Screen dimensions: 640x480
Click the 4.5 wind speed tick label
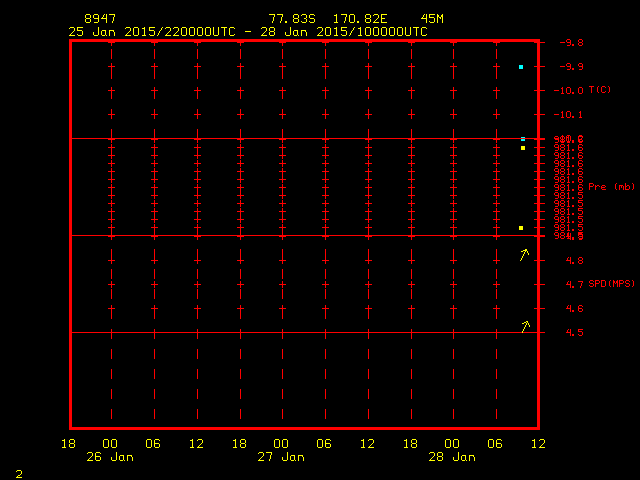pos(575,333)
